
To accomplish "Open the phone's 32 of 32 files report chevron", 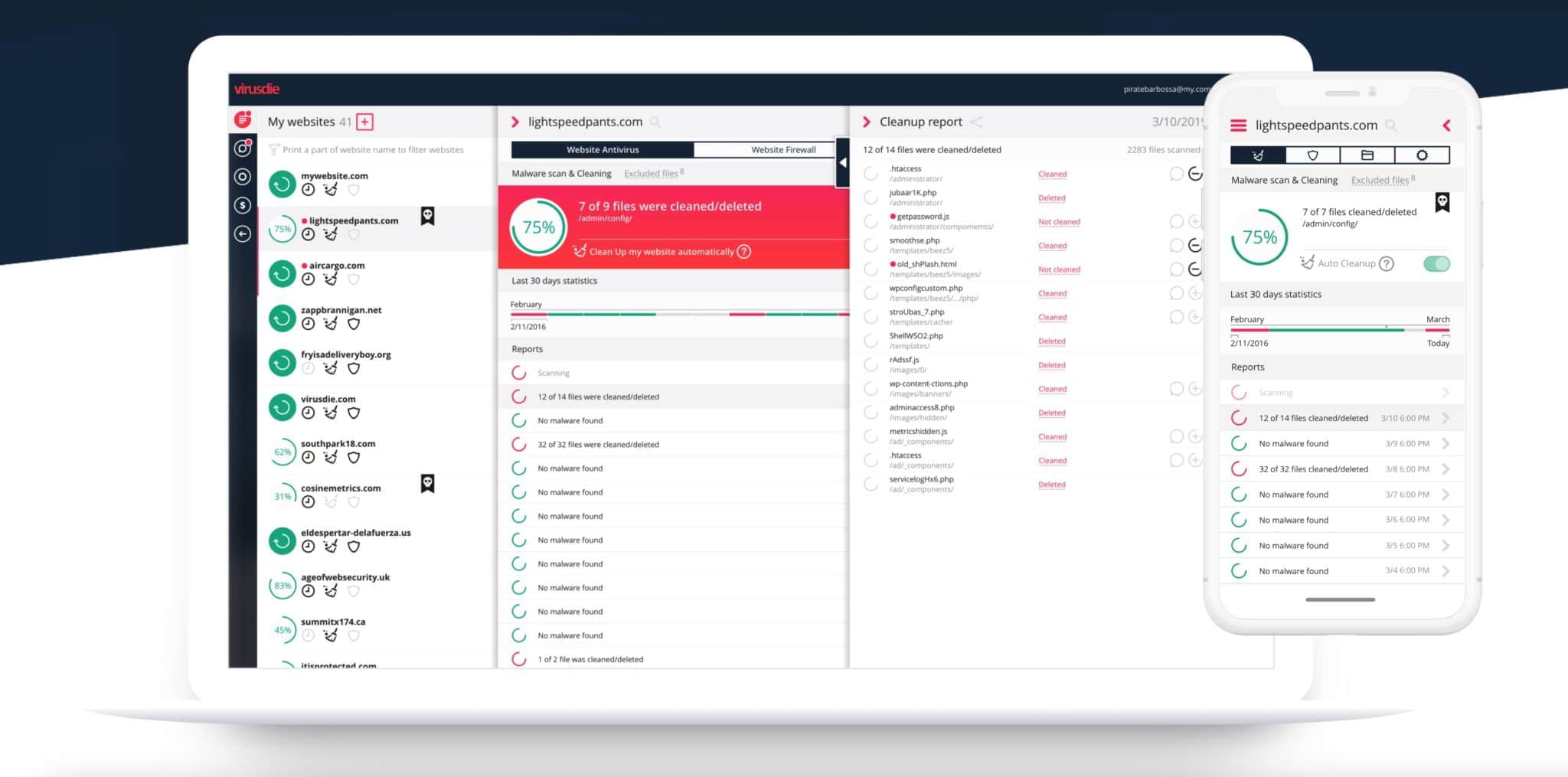I will point(1445,468).
